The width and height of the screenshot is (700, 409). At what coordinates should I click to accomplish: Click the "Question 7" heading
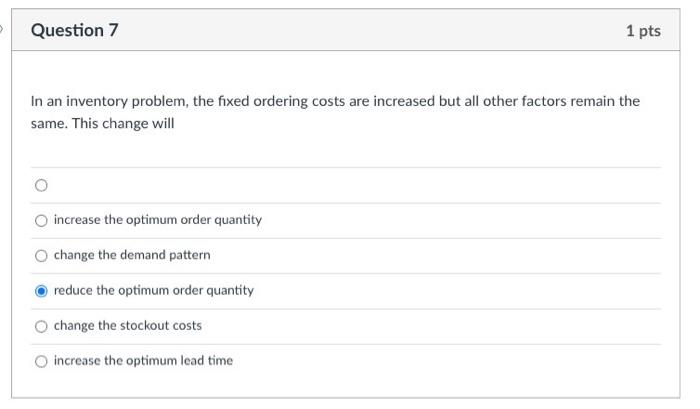[75, 30]
